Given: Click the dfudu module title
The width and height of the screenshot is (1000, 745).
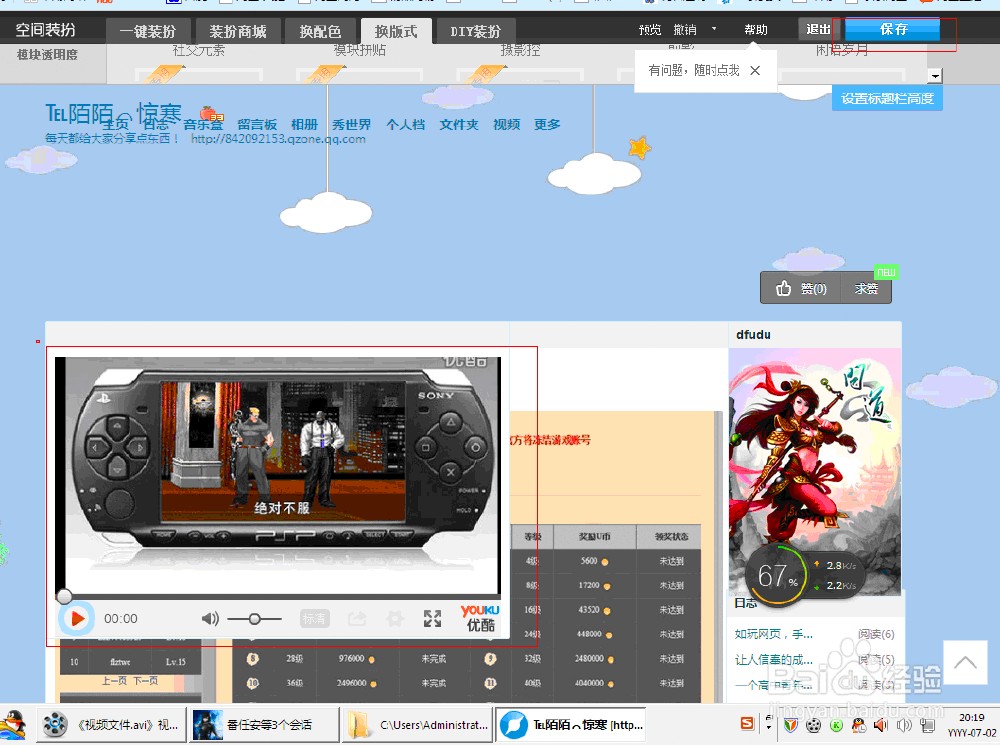Looking at the screenshot, I should (x=753, y=334).
